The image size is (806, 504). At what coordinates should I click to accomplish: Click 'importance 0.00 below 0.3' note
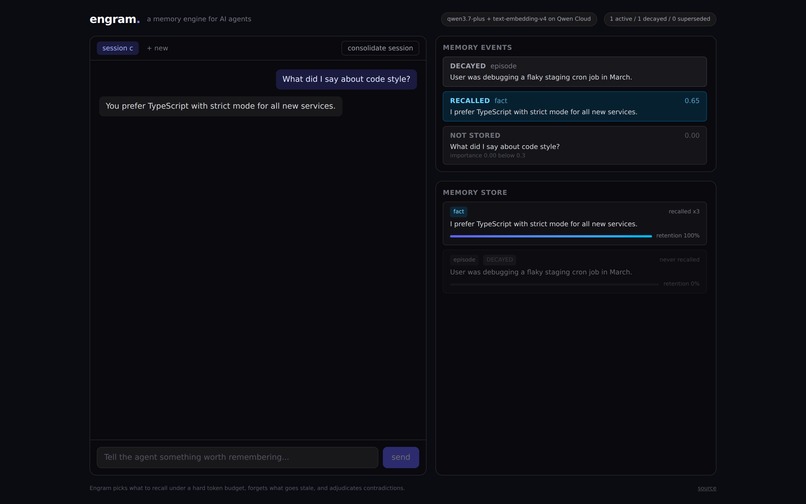click(x=487, y=155)
